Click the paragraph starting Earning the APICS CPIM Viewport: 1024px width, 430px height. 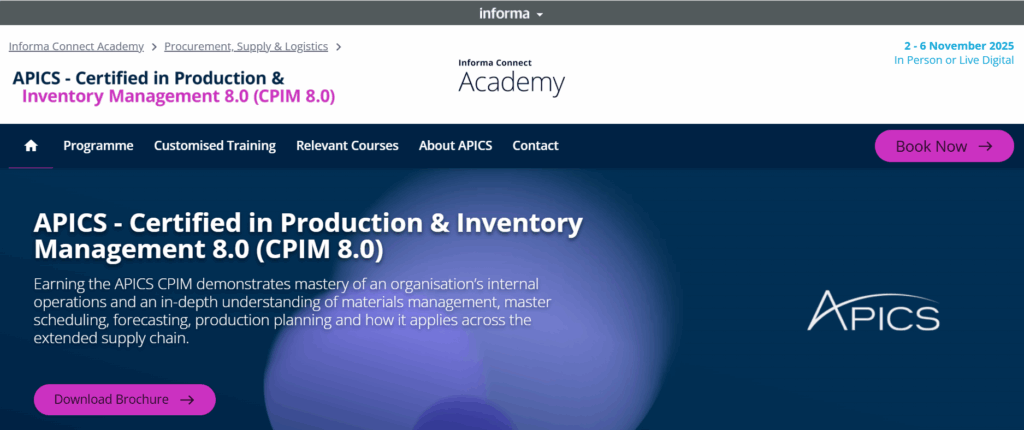(293, 312)
